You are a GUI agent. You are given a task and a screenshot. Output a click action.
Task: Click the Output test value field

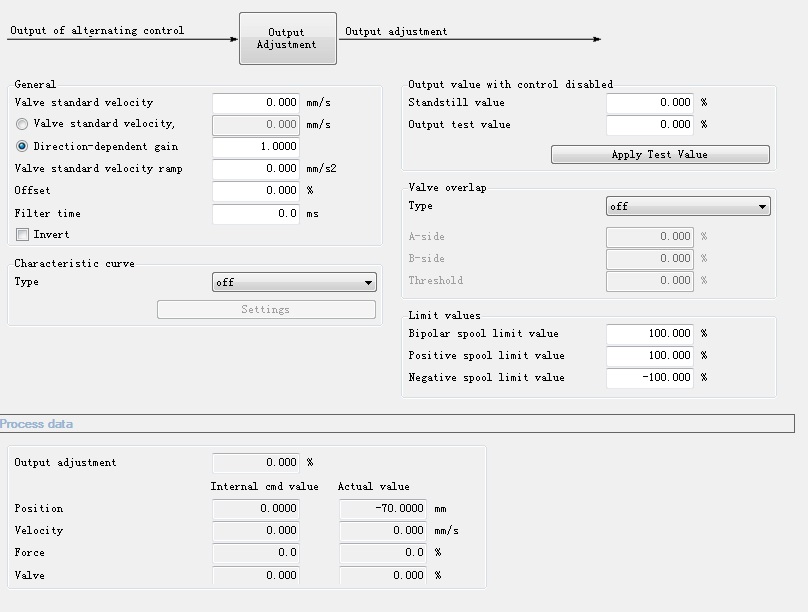(650, 125)
